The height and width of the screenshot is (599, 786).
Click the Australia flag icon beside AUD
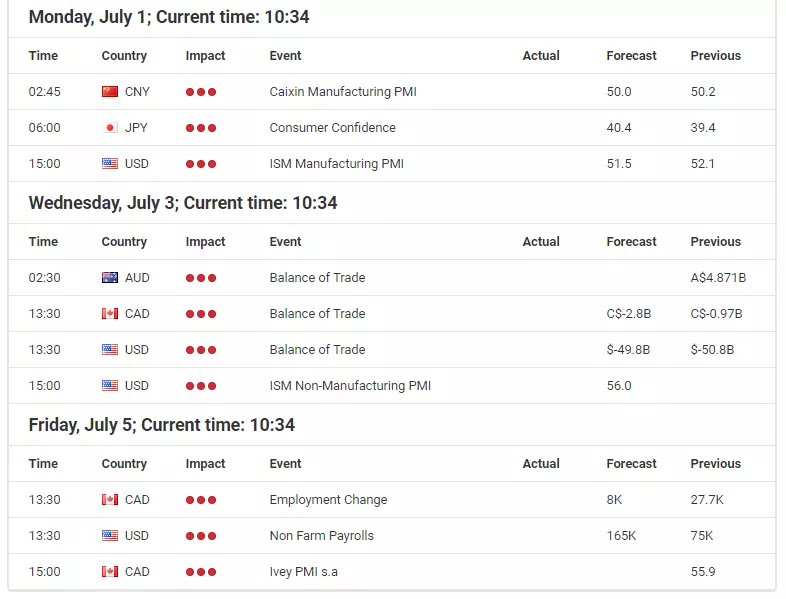(110, 278)
